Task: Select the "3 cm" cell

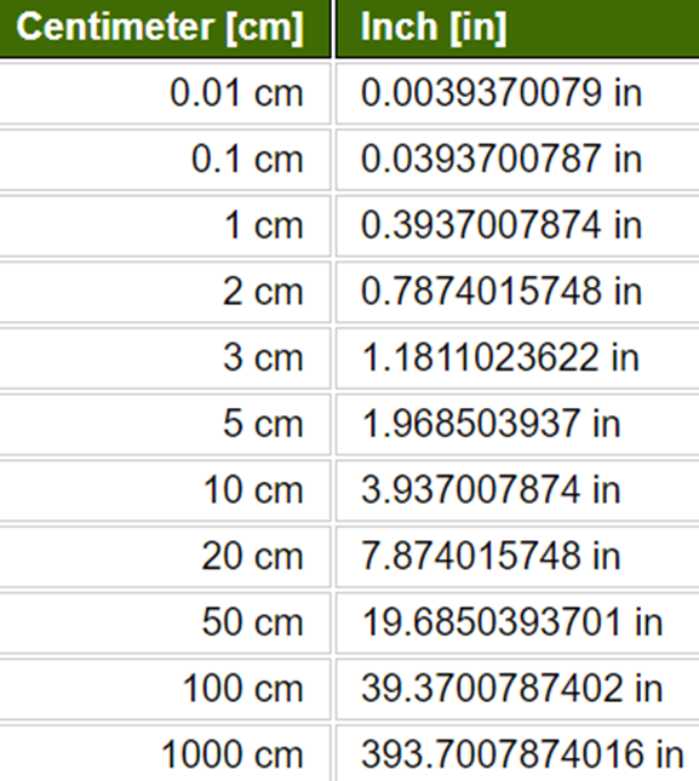Action: click(x=165, y=358)
